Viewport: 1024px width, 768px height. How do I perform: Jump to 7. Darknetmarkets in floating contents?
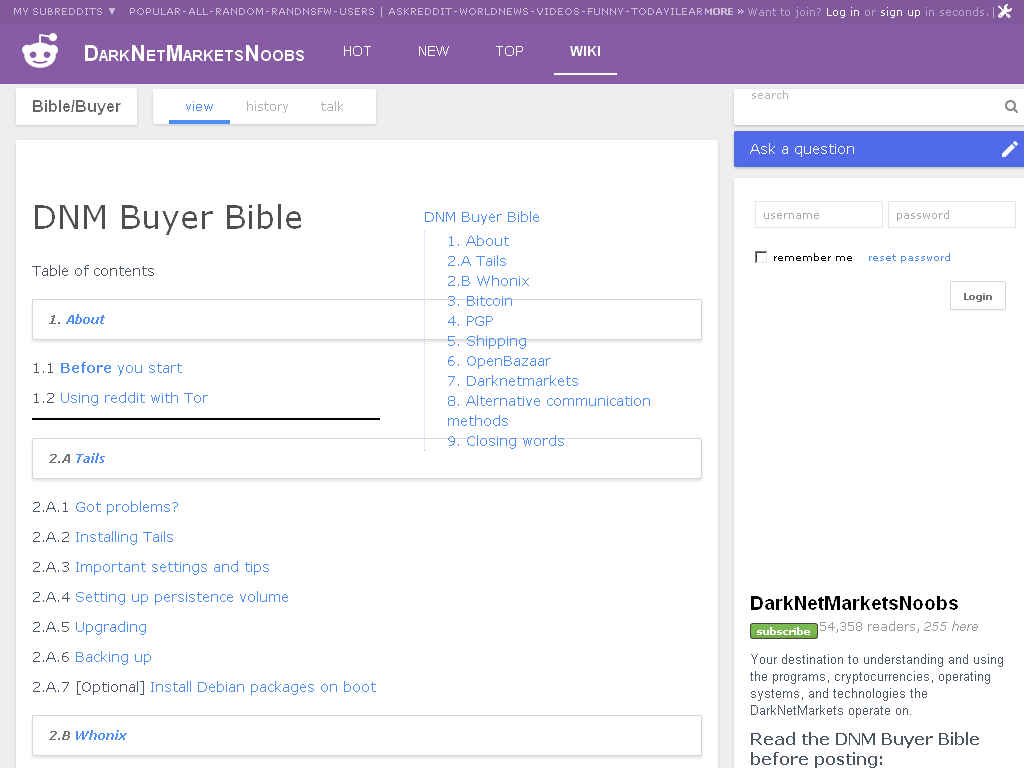tap(513, 381)
